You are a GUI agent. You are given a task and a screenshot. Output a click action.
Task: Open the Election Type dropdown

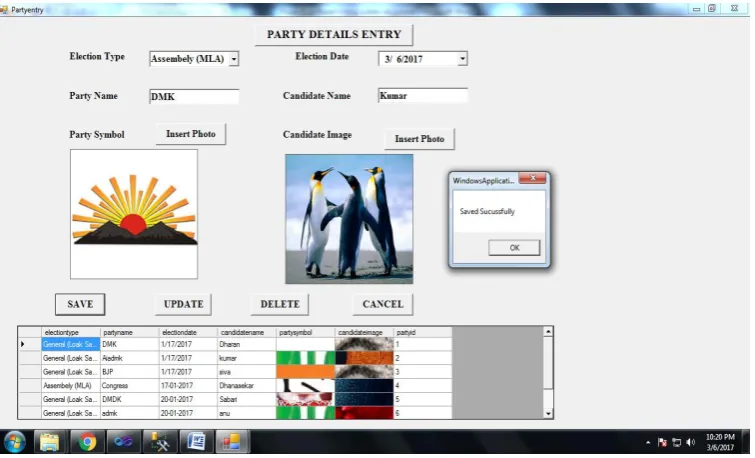[x=234, y=59]
